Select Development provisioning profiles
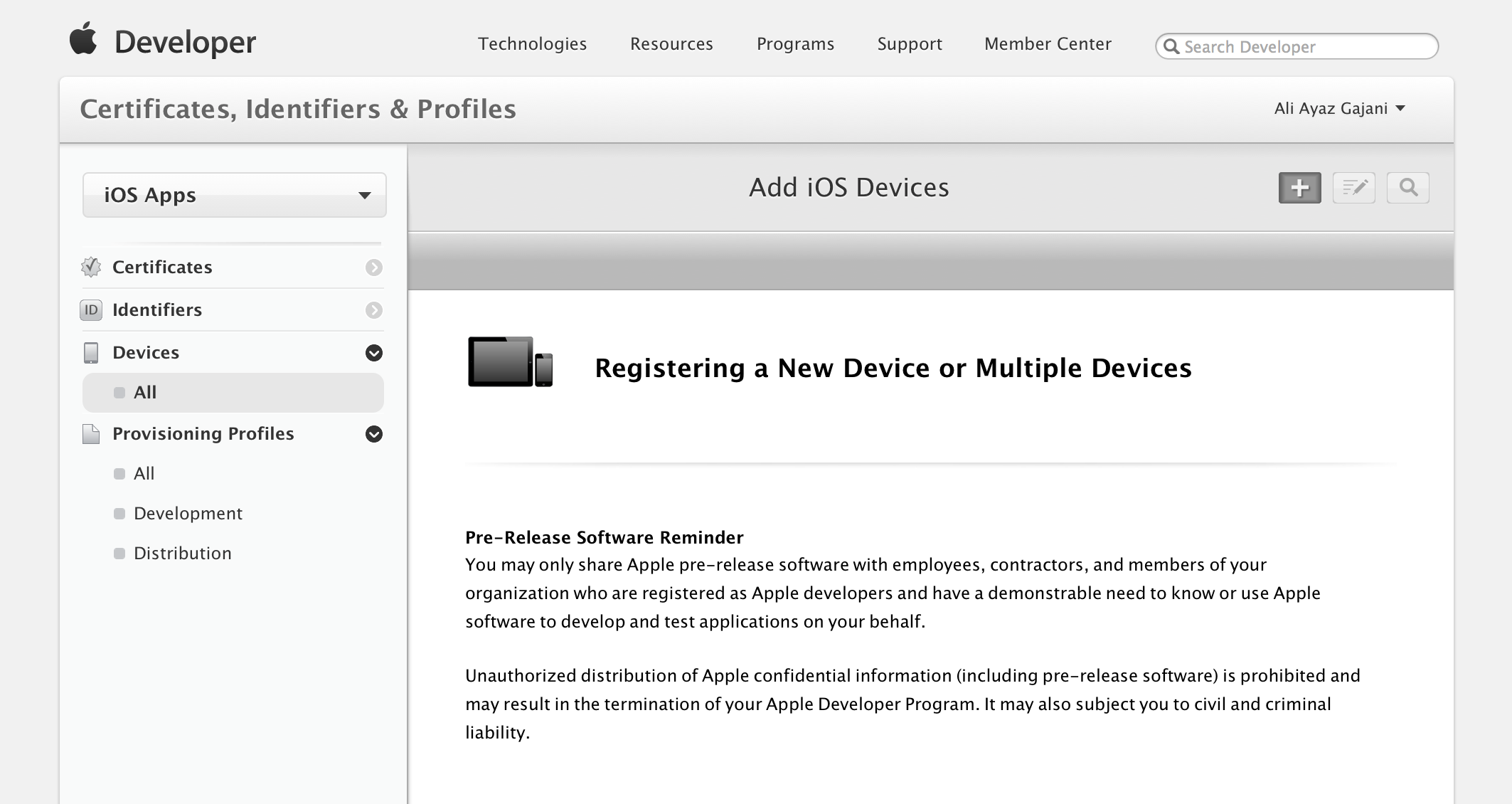1512x804 pixels. [188, 513]
